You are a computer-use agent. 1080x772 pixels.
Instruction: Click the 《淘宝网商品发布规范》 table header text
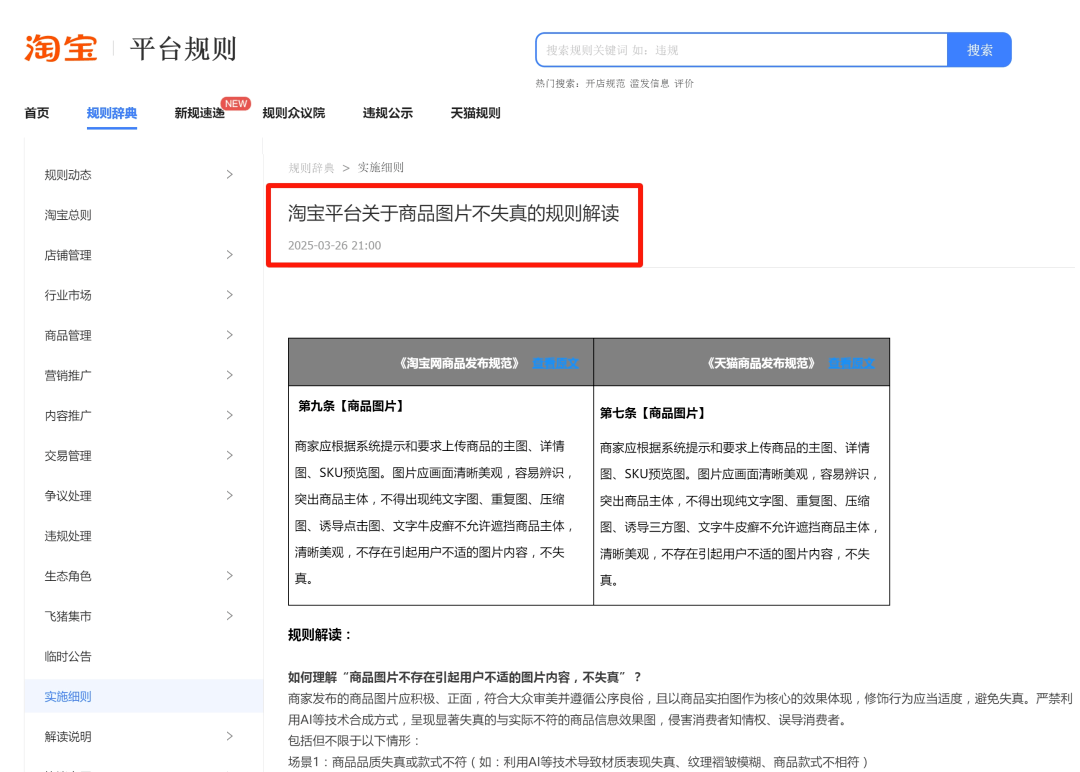(x=458, y=363)
